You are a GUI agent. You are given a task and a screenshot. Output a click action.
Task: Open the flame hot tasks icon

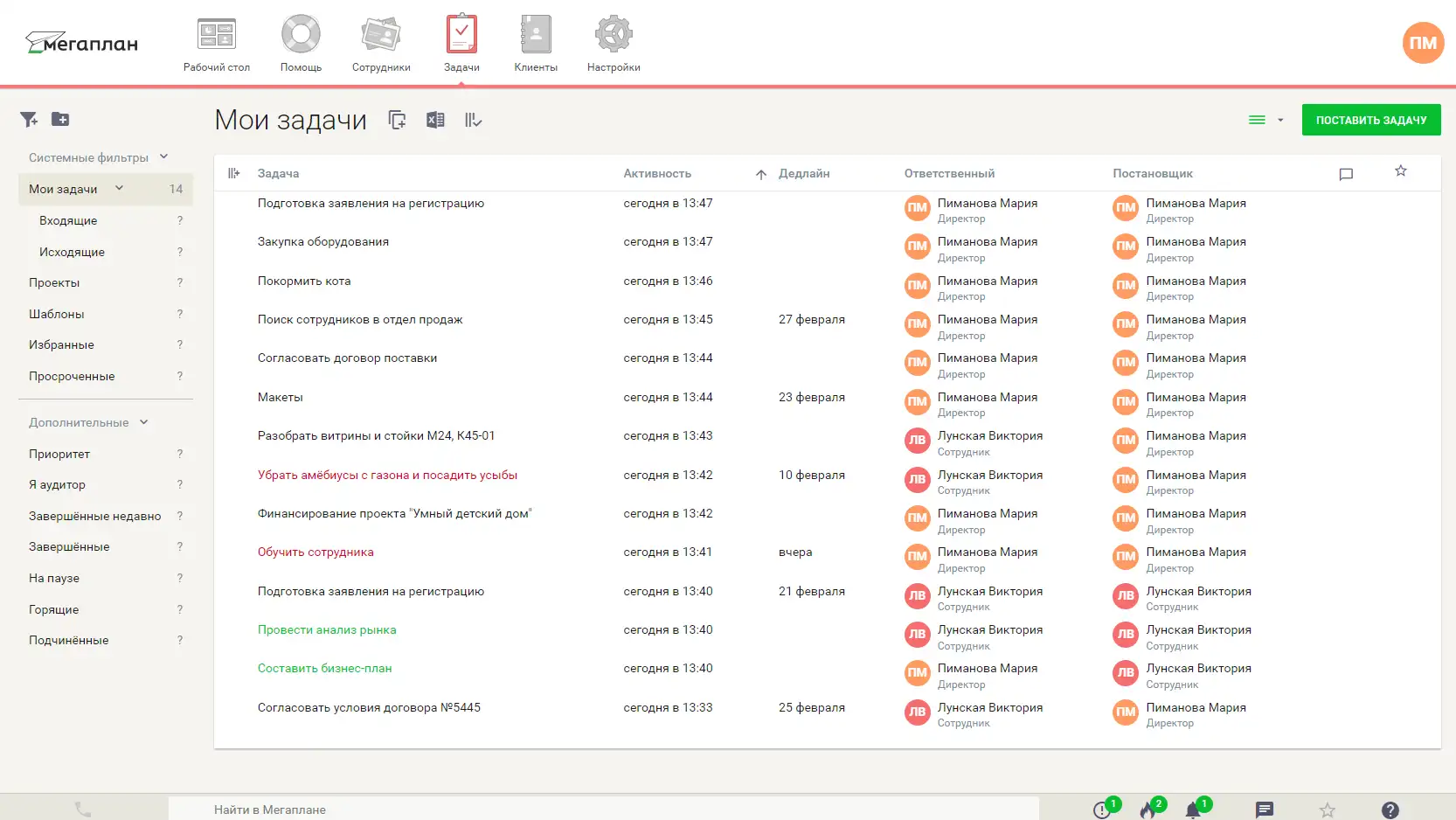tap(1147, 810)
